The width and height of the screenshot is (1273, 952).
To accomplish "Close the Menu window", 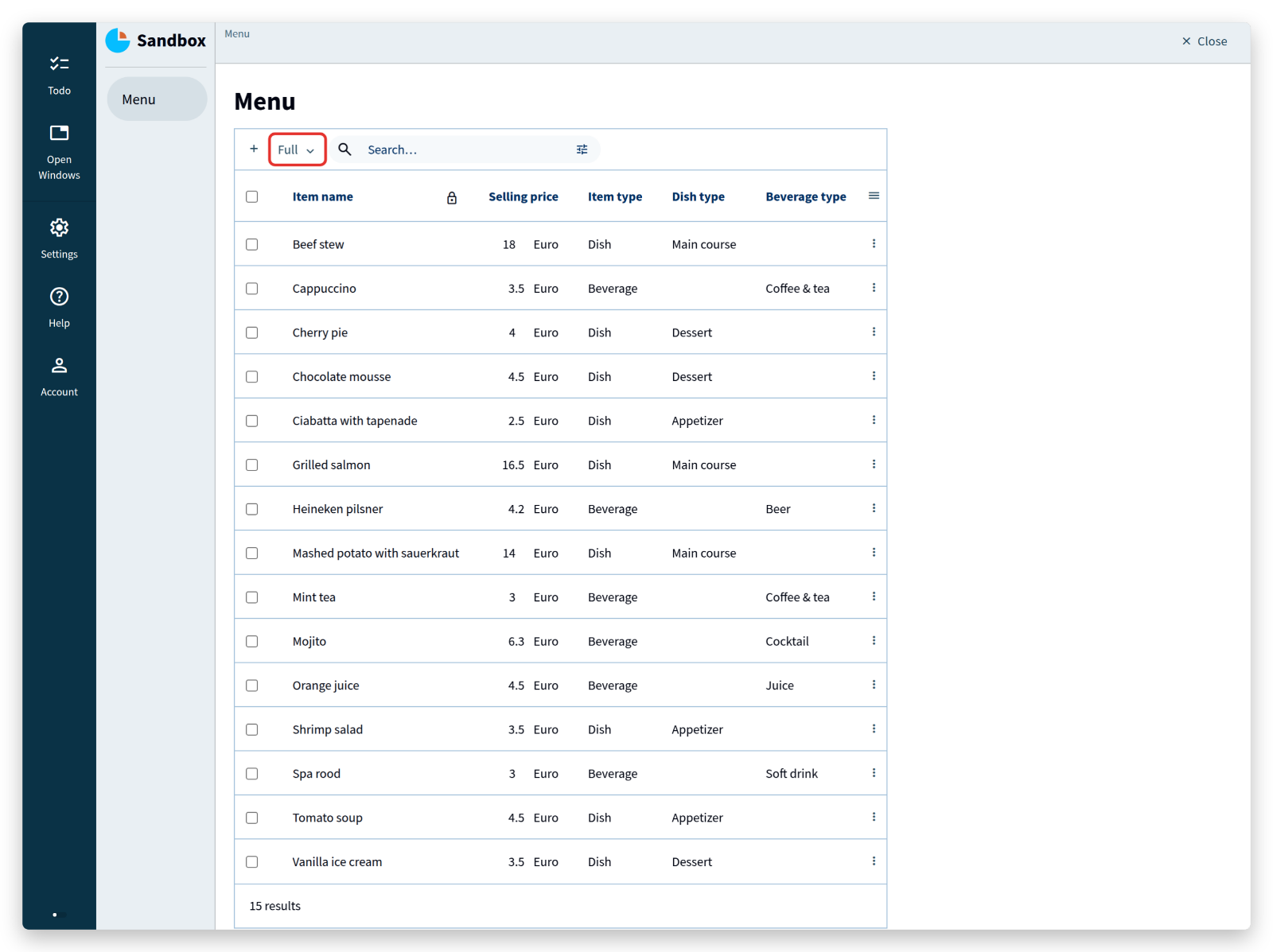I will click(1204, 41).
